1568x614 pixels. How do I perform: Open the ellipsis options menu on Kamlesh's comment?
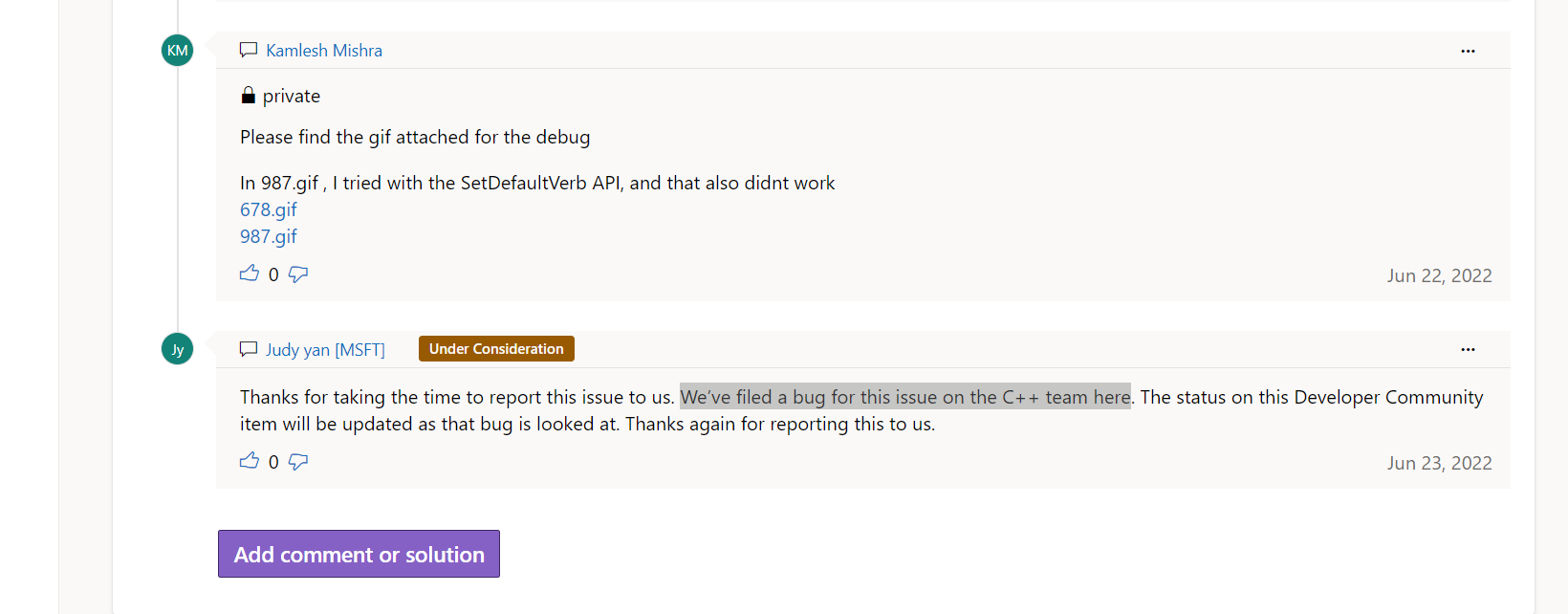click(1468, 51)
